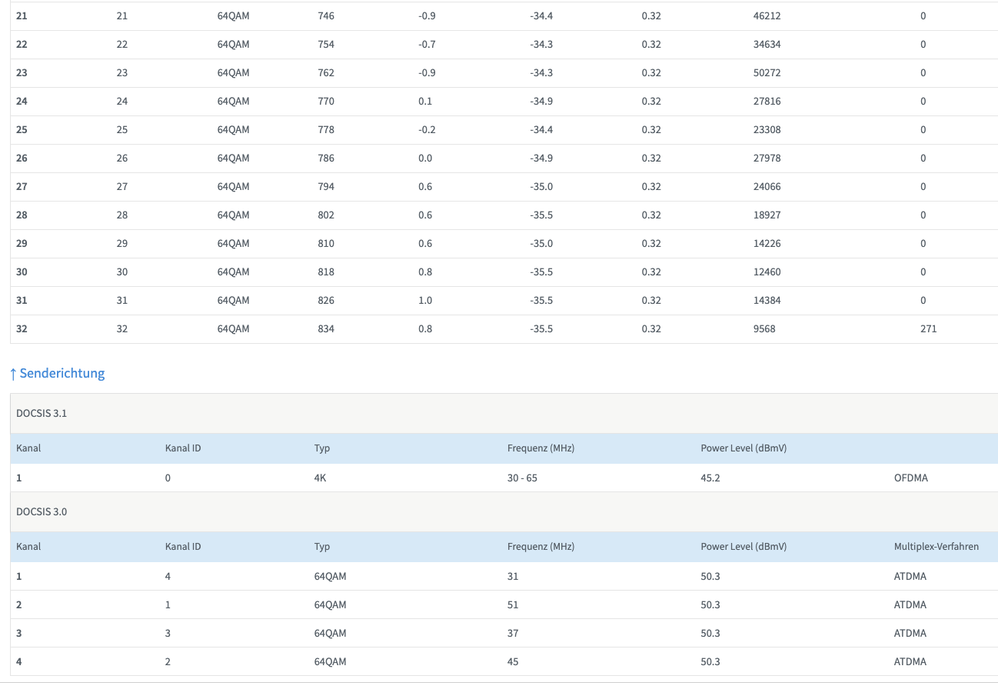998x683 pixels.
Task: Click Frequenz (MHz) header in DOCSIS 3.1 table
Action: (x=540, y=448)
